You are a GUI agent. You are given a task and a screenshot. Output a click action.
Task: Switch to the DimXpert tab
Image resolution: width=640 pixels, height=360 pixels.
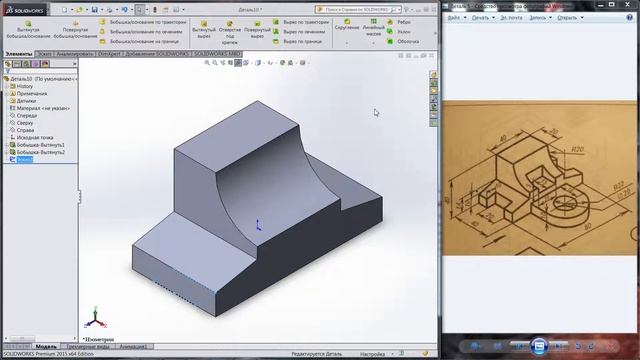click(x=109, y=54)
